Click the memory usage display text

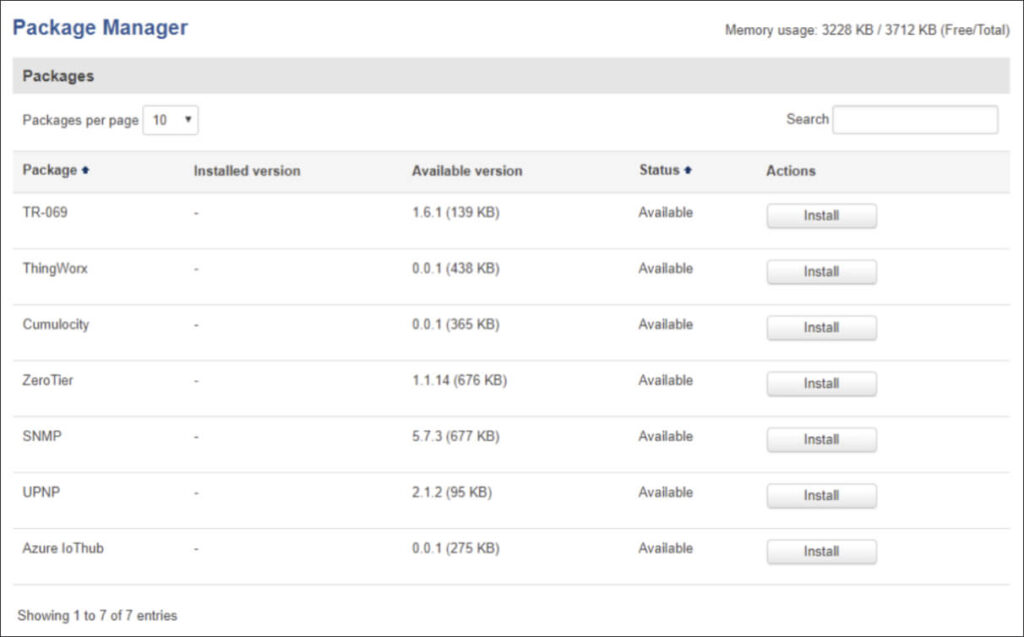click(866, 31)
